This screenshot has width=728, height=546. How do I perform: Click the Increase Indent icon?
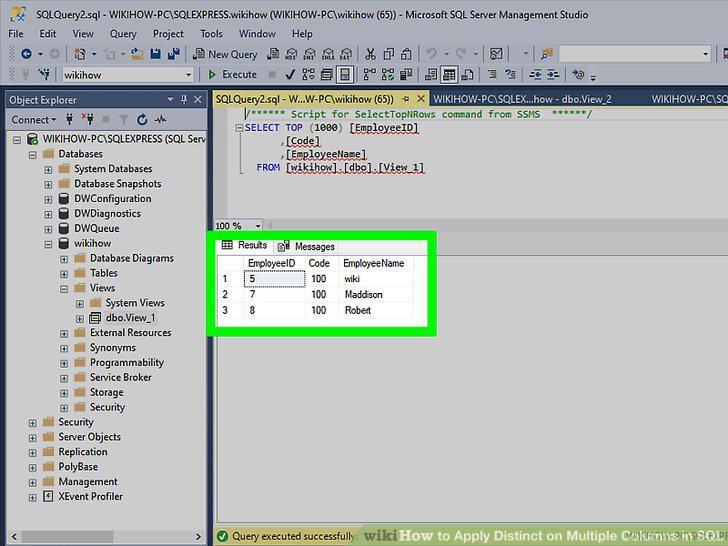[553, 74]
